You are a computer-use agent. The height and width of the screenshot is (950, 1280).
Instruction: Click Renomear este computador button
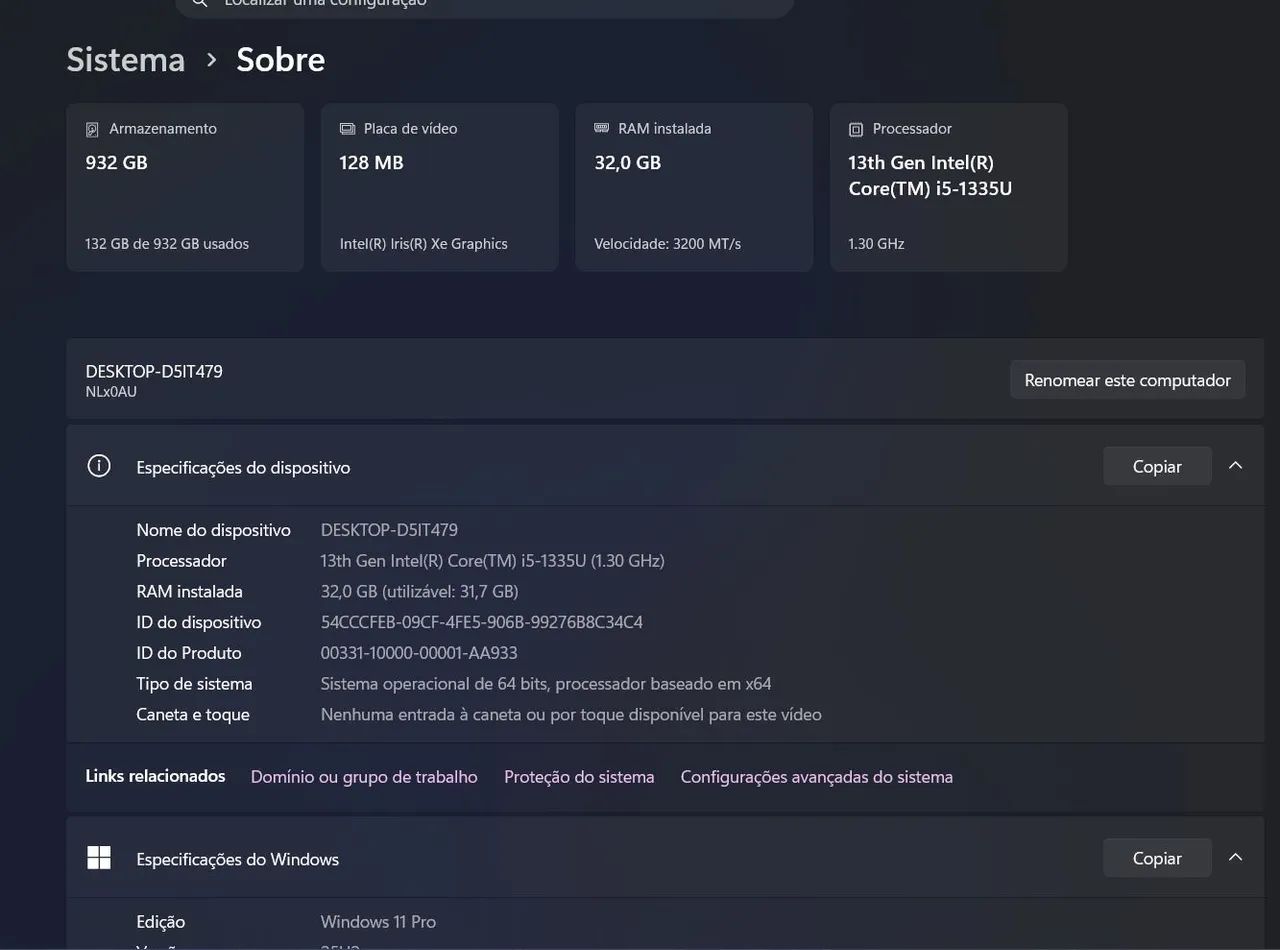[x=1127, y=380]
